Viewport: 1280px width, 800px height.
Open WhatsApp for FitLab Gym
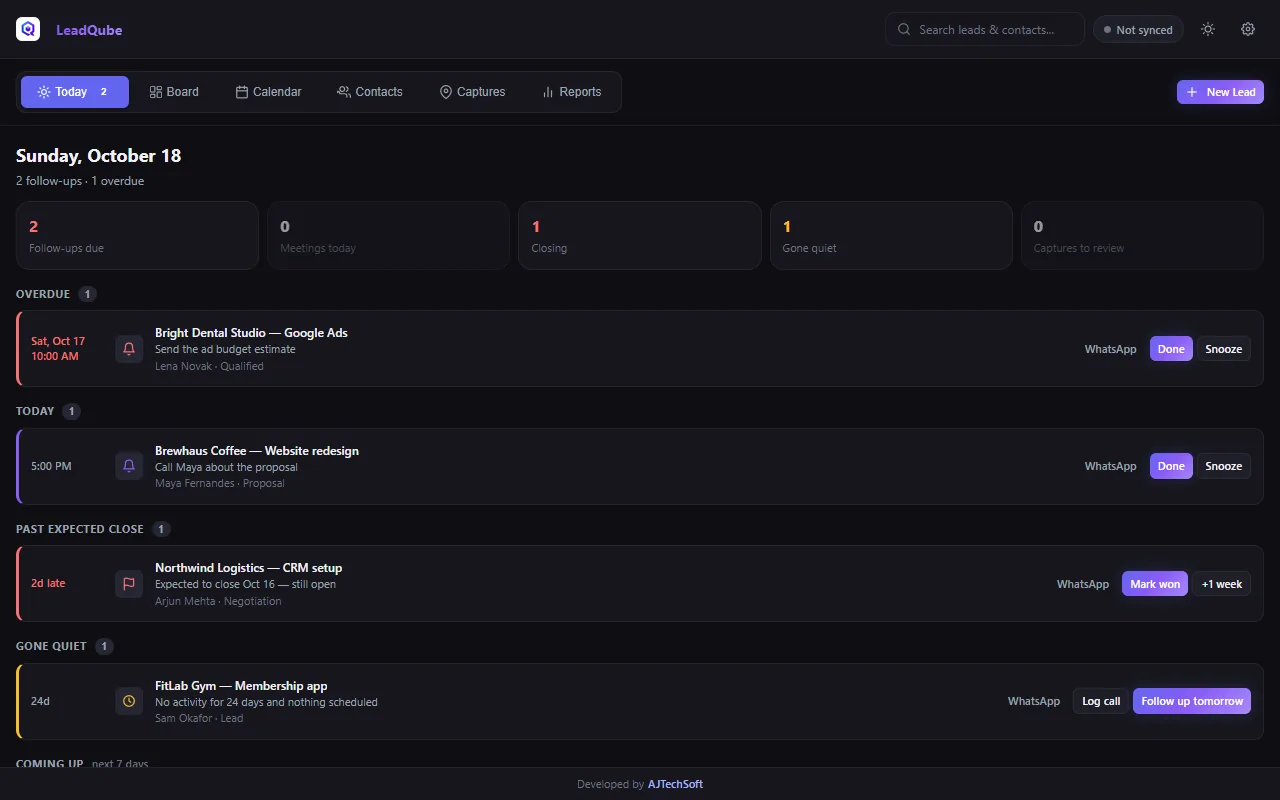[x=1034, y=701]
